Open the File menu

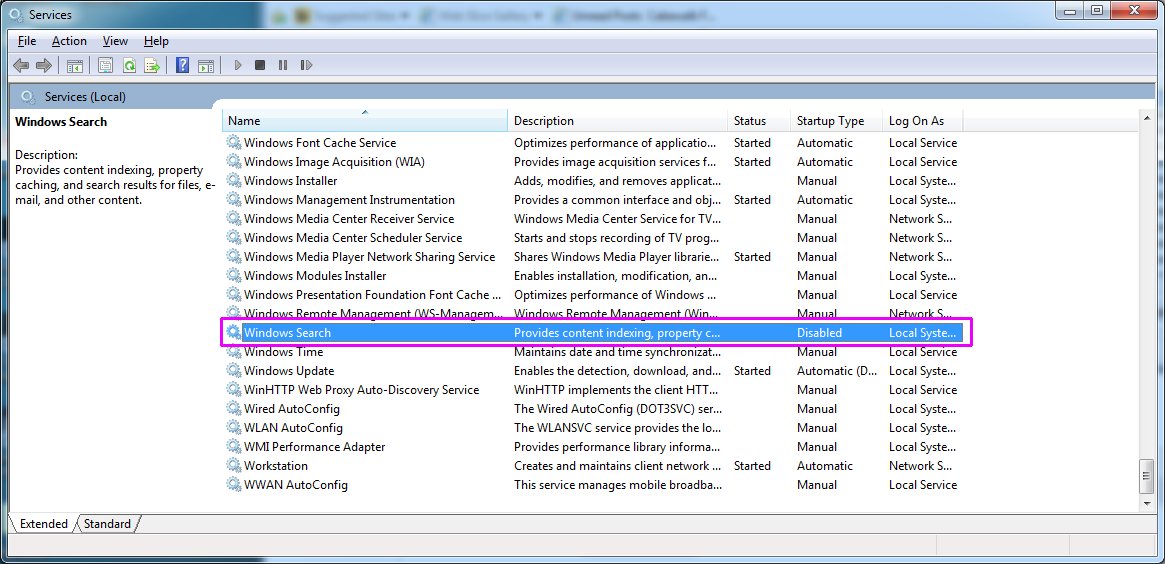pyautogui.click(x=27, y=42)
